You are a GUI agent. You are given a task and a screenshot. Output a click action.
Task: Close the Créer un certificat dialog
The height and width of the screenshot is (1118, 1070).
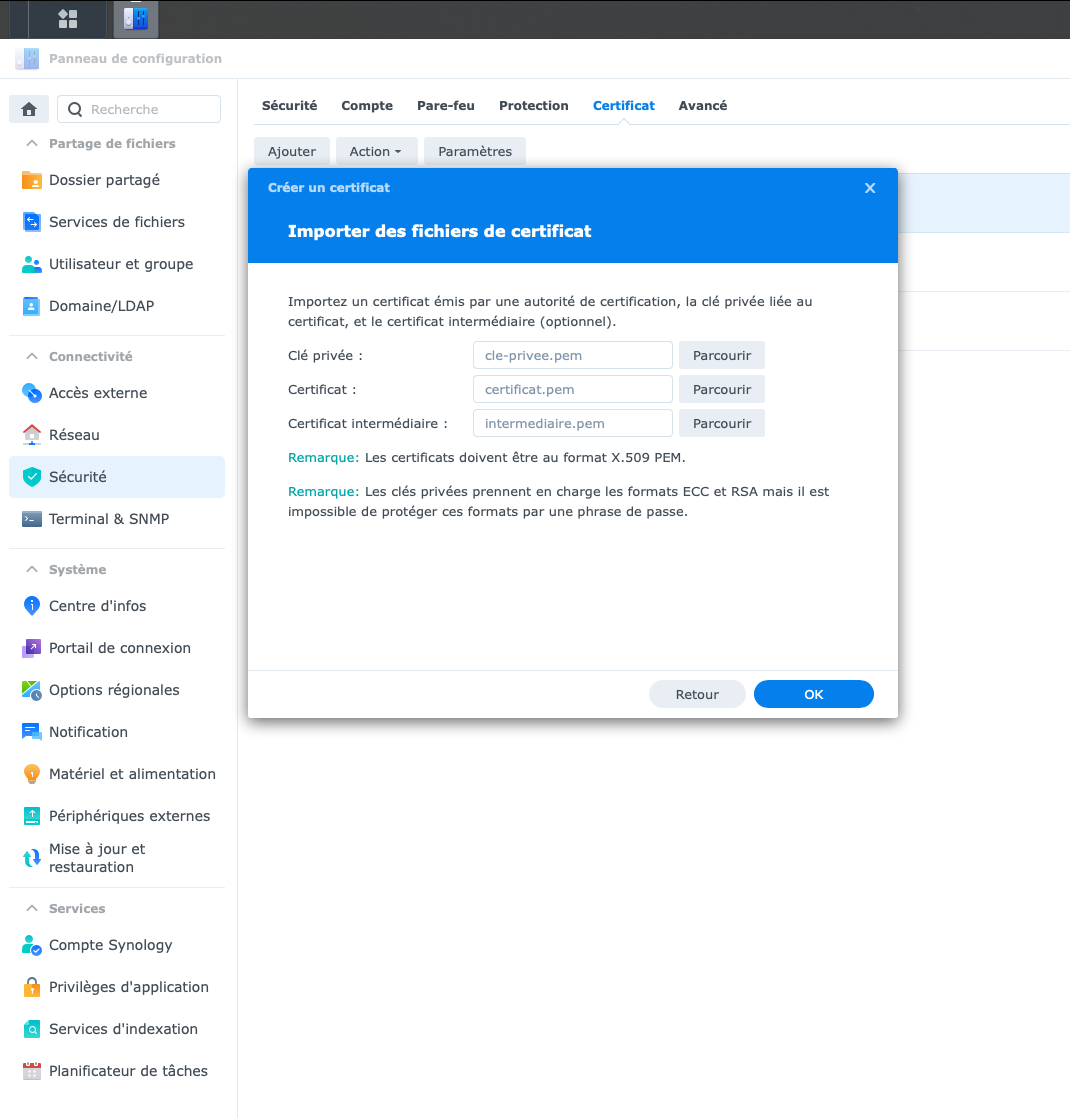pos(870,188)
